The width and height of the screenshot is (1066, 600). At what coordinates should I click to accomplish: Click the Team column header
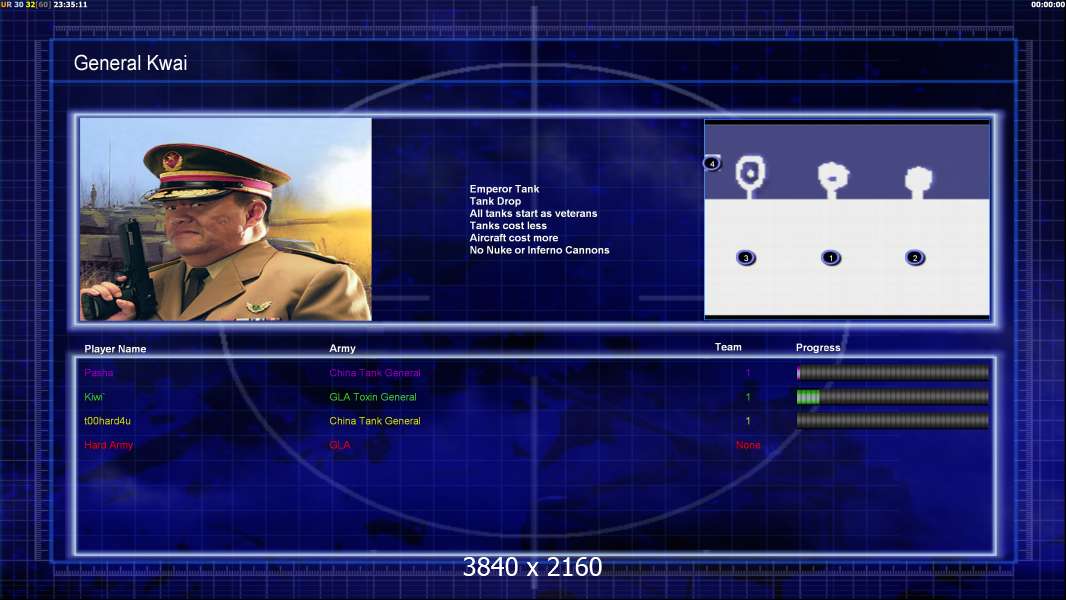(728, 347)
